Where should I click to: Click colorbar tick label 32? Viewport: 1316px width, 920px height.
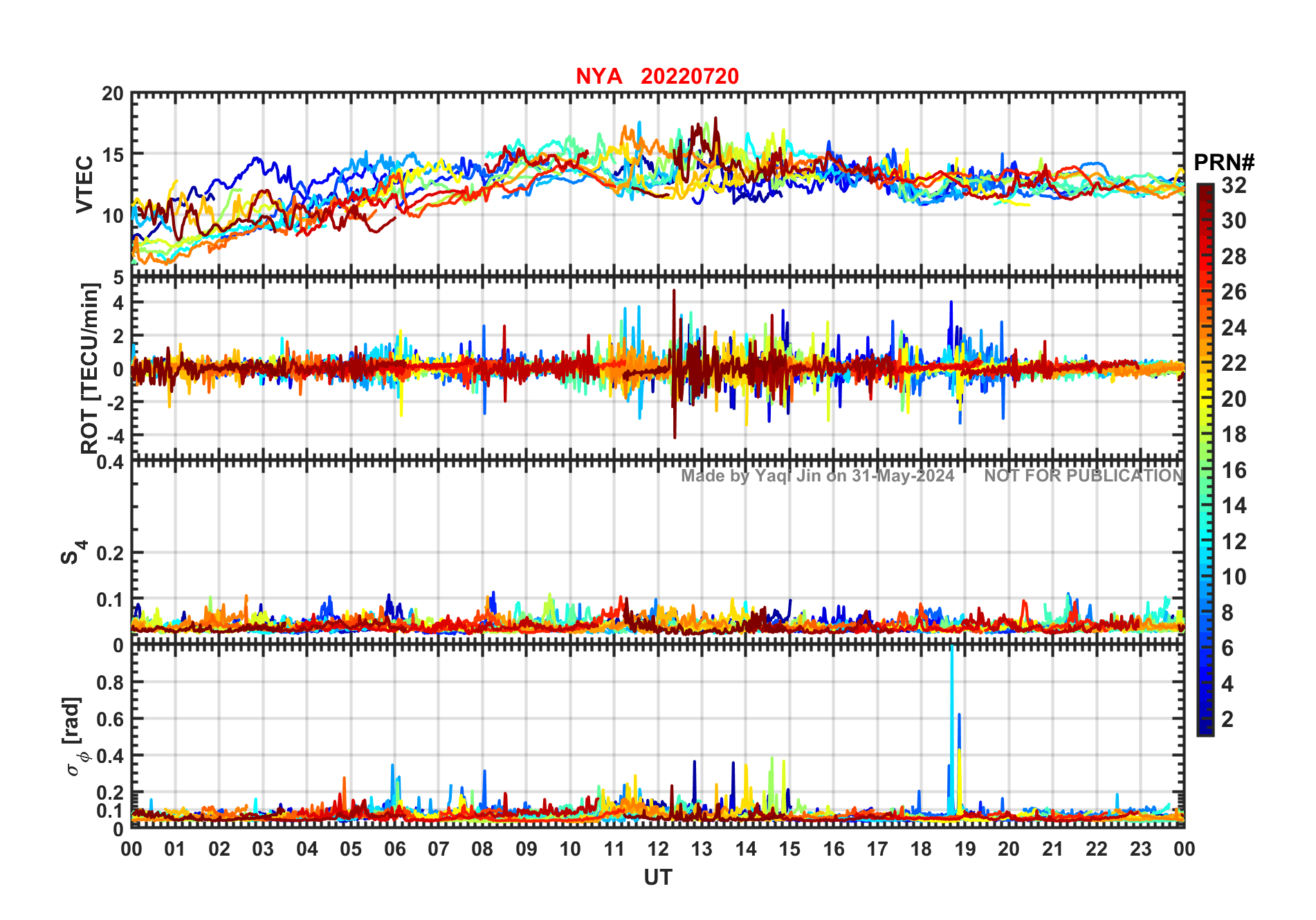(x=1234, y=185)
